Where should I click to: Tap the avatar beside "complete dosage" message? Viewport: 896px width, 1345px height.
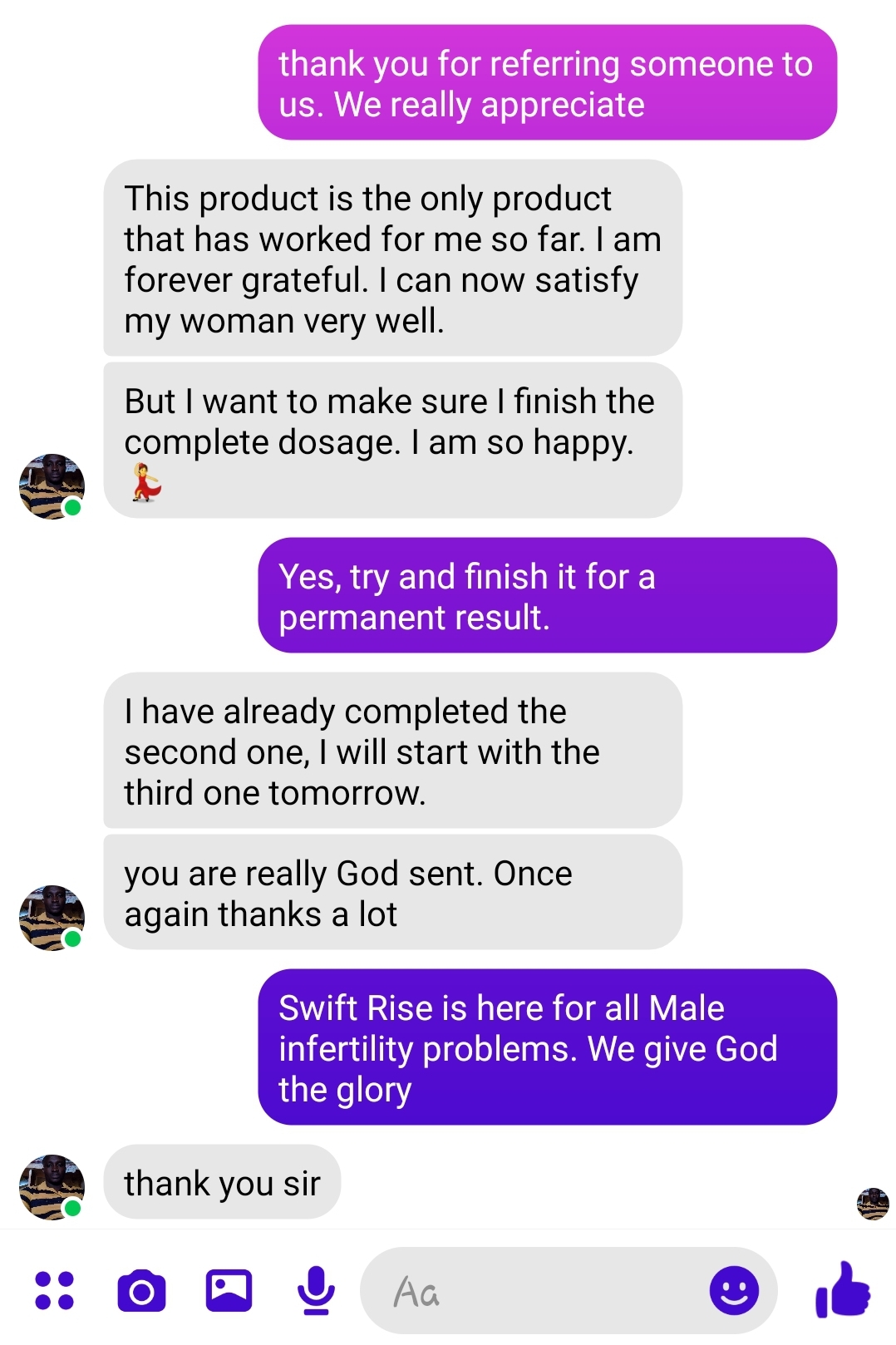pos(52,486)
